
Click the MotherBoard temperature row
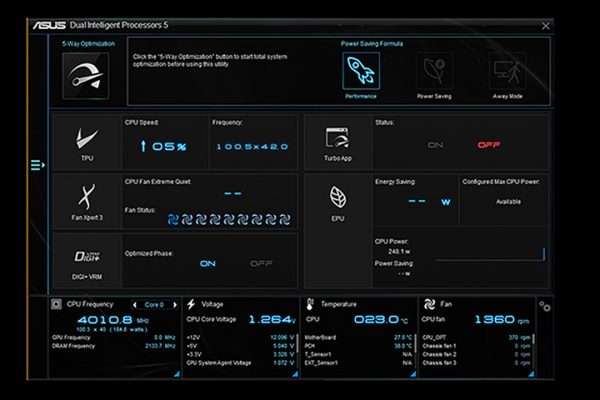(358, 337)
